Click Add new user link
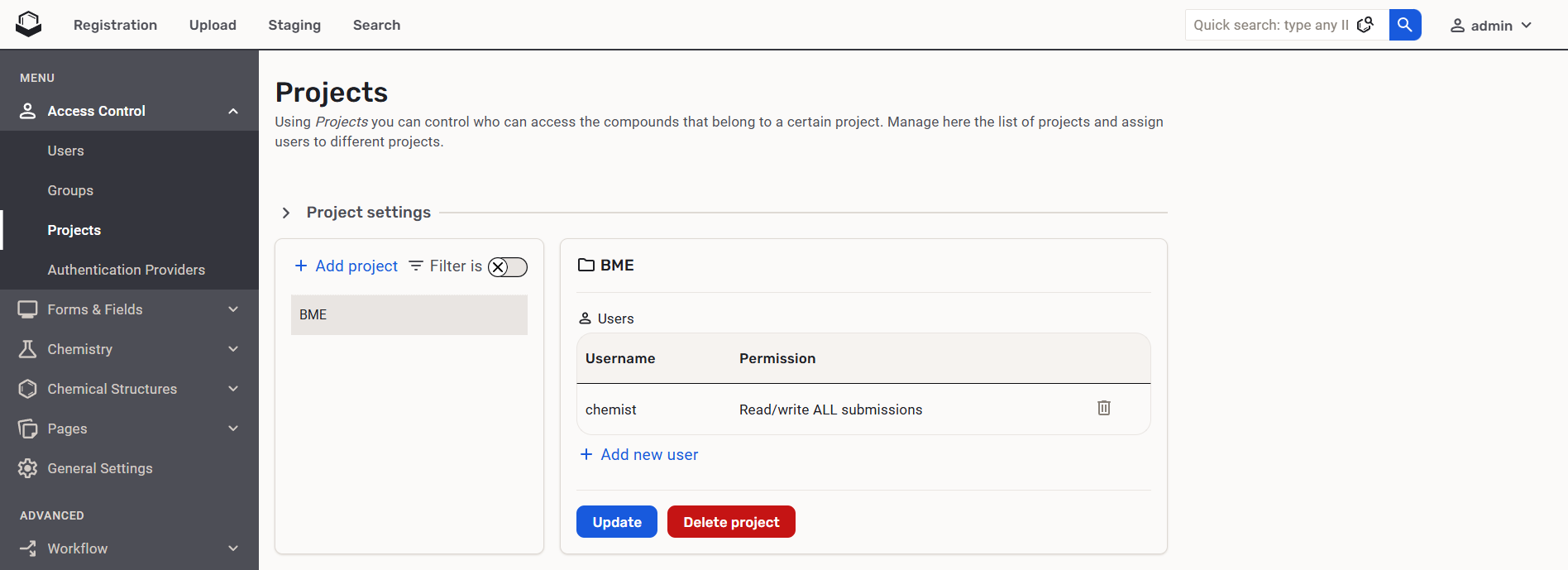Viewport: 1568px width, 570px height. tap(639, 454)
